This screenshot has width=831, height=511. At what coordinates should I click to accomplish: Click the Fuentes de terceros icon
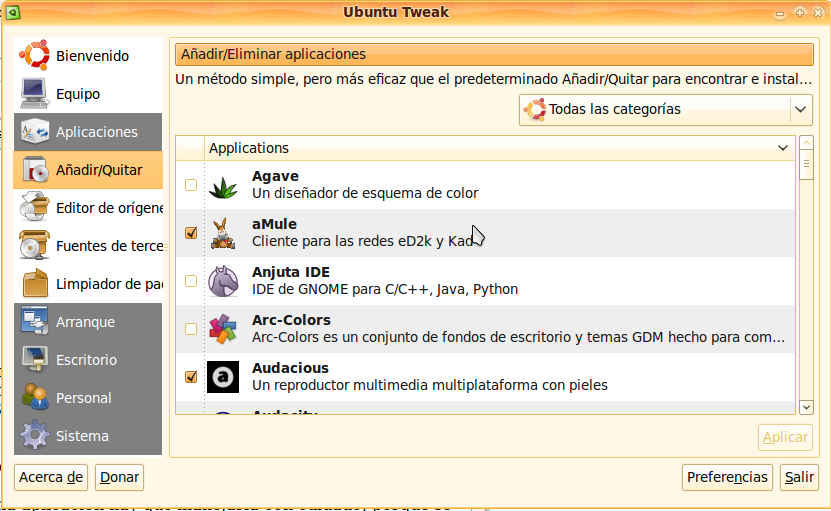coord(34,245)
